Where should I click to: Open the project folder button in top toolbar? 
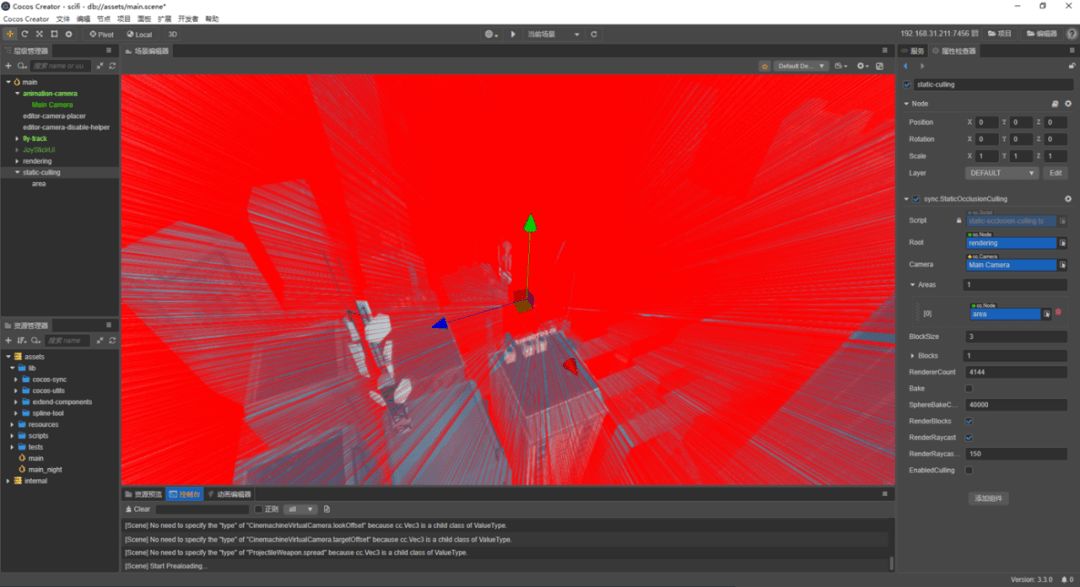click(999, 34)
